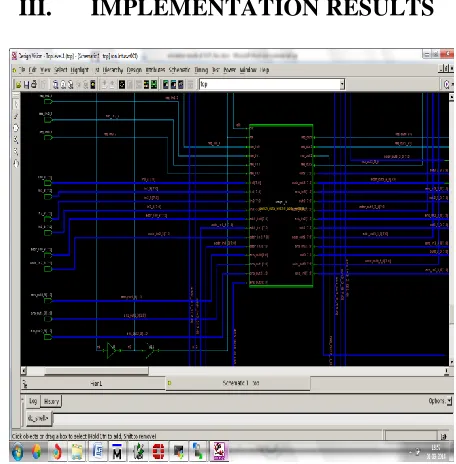This screenshot has height=464, width=456.
Task: Switch to the History tab
Action: tap(51, 401)
